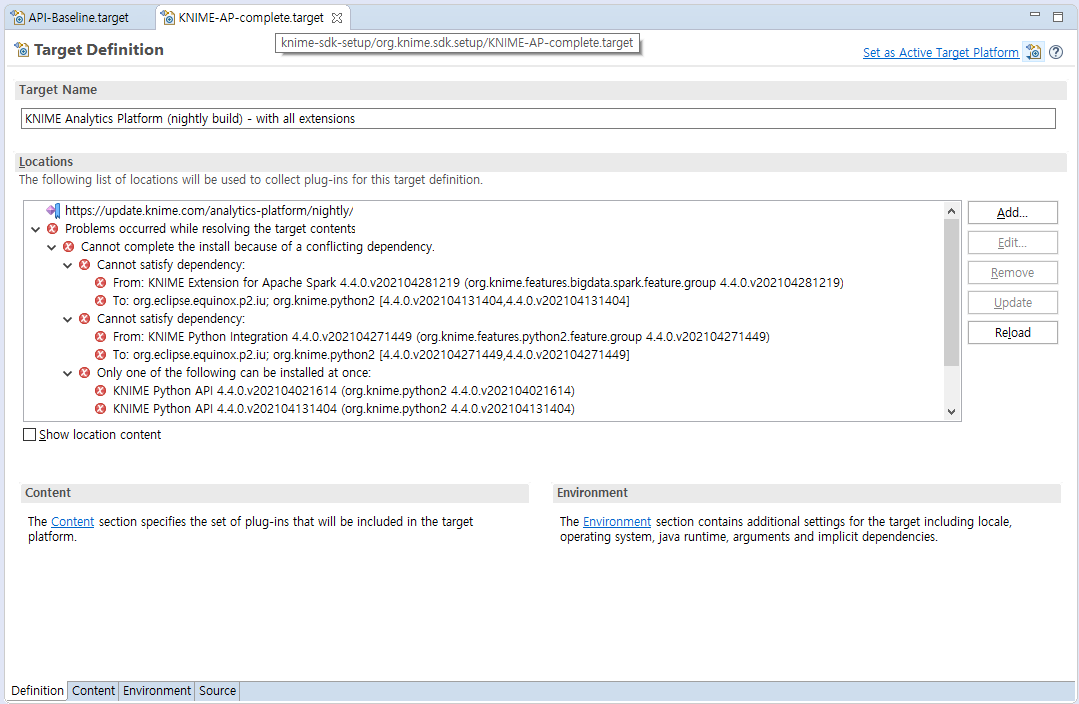Click error icon of Apache Spark 'From' row
This screenshot has height=704, width=1079.
[x=100, y=282]
